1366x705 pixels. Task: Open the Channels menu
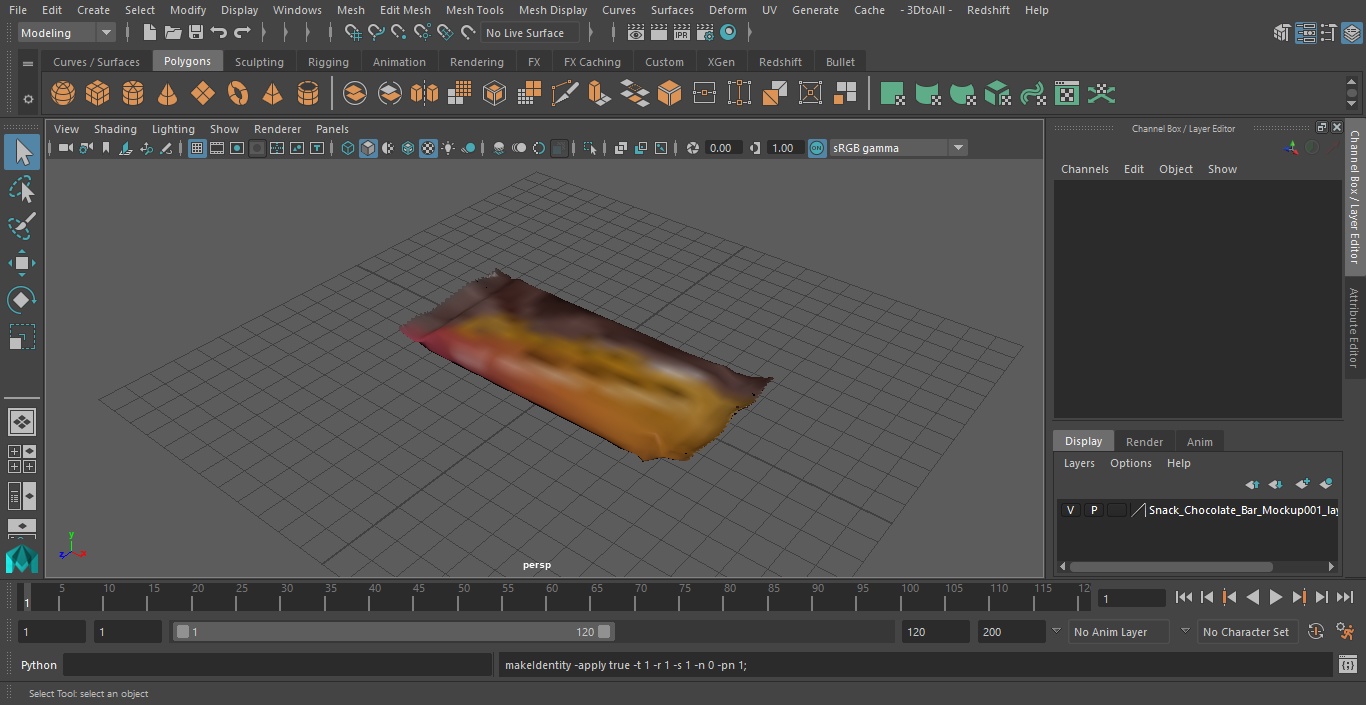pyautogui.click(x=1084, y=169)
